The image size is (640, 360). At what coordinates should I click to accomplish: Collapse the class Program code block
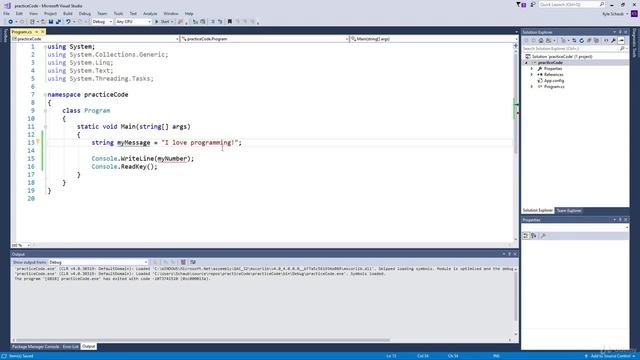(45, 111)
